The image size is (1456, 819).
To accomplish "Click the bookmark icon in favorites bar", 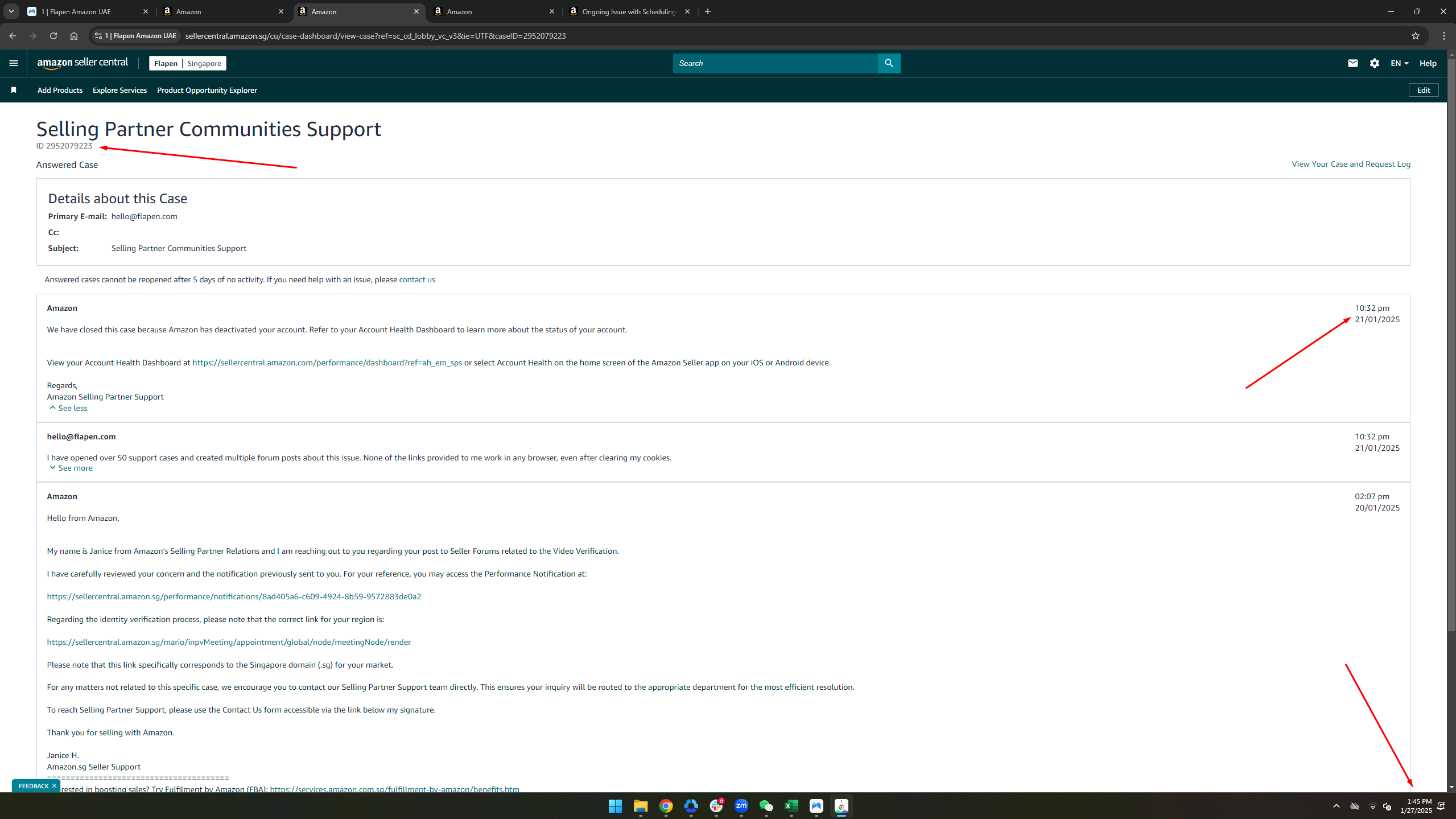I will [x=14, y=90].
